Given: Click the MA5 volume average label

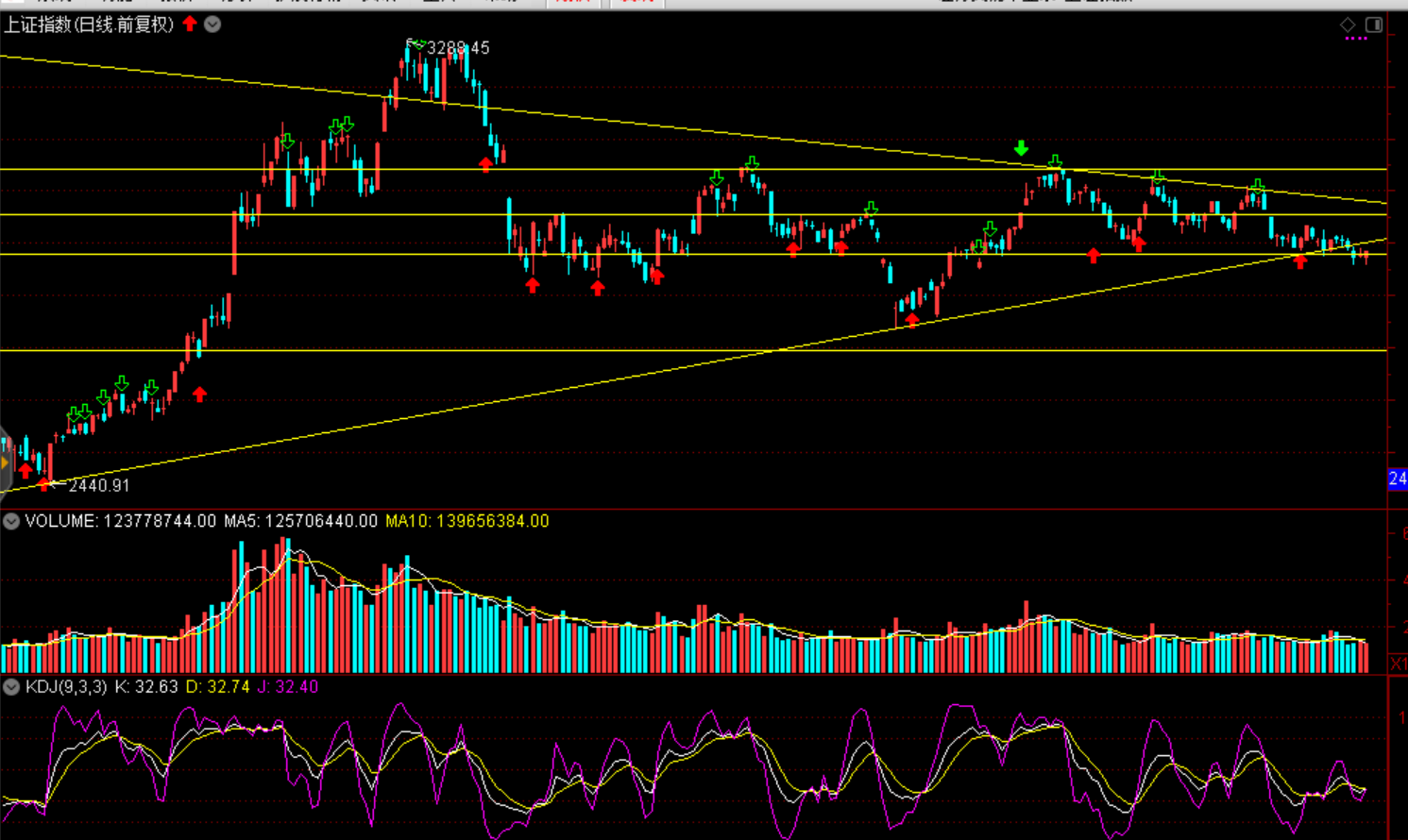Looking at the screenshot, I should click(x=300, y=521).
